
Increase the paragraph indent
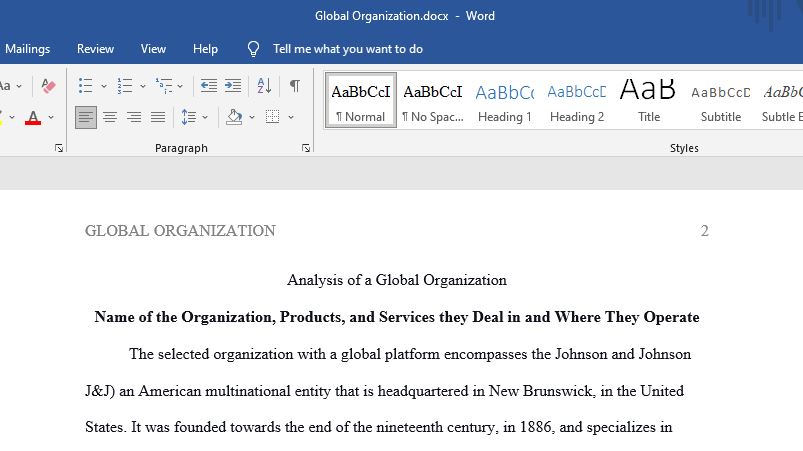233,85
